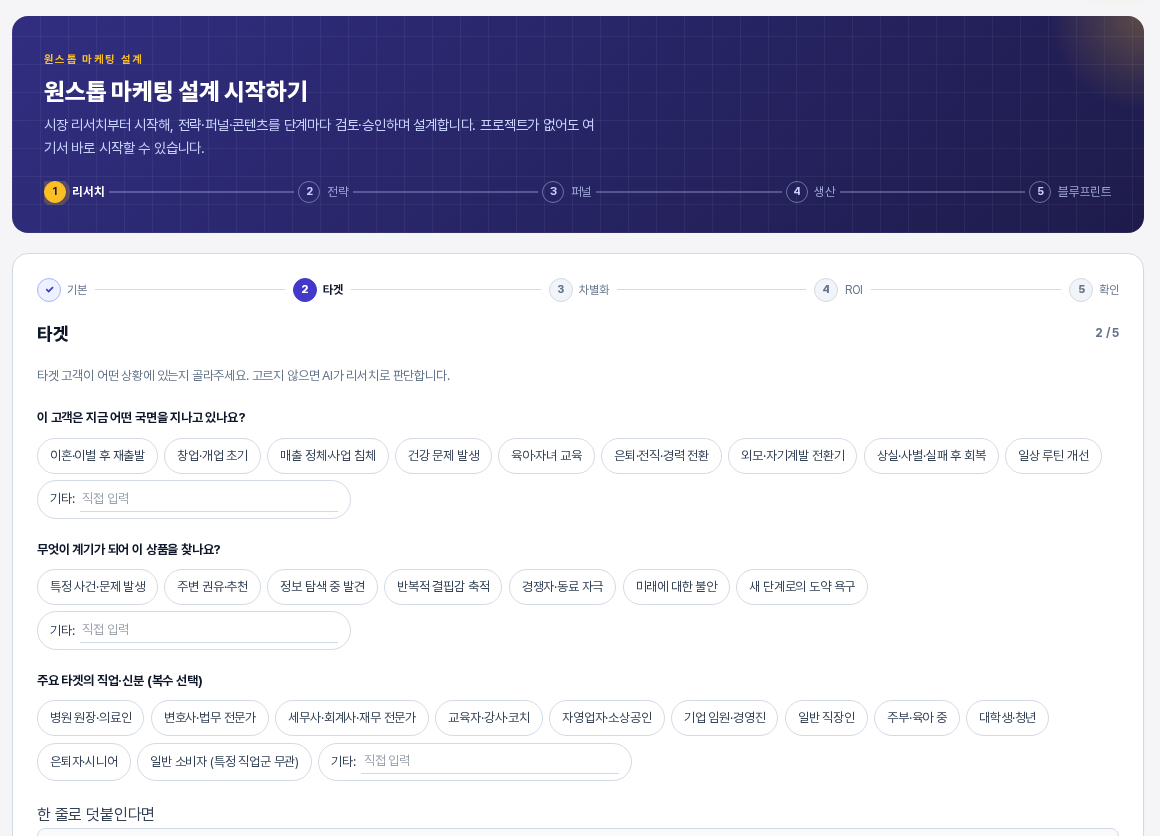This screenshot has height=836, width=1160.
Task: Toggle the 상실·사별·실패 후 회복 chip
Action: coord(931,456)
